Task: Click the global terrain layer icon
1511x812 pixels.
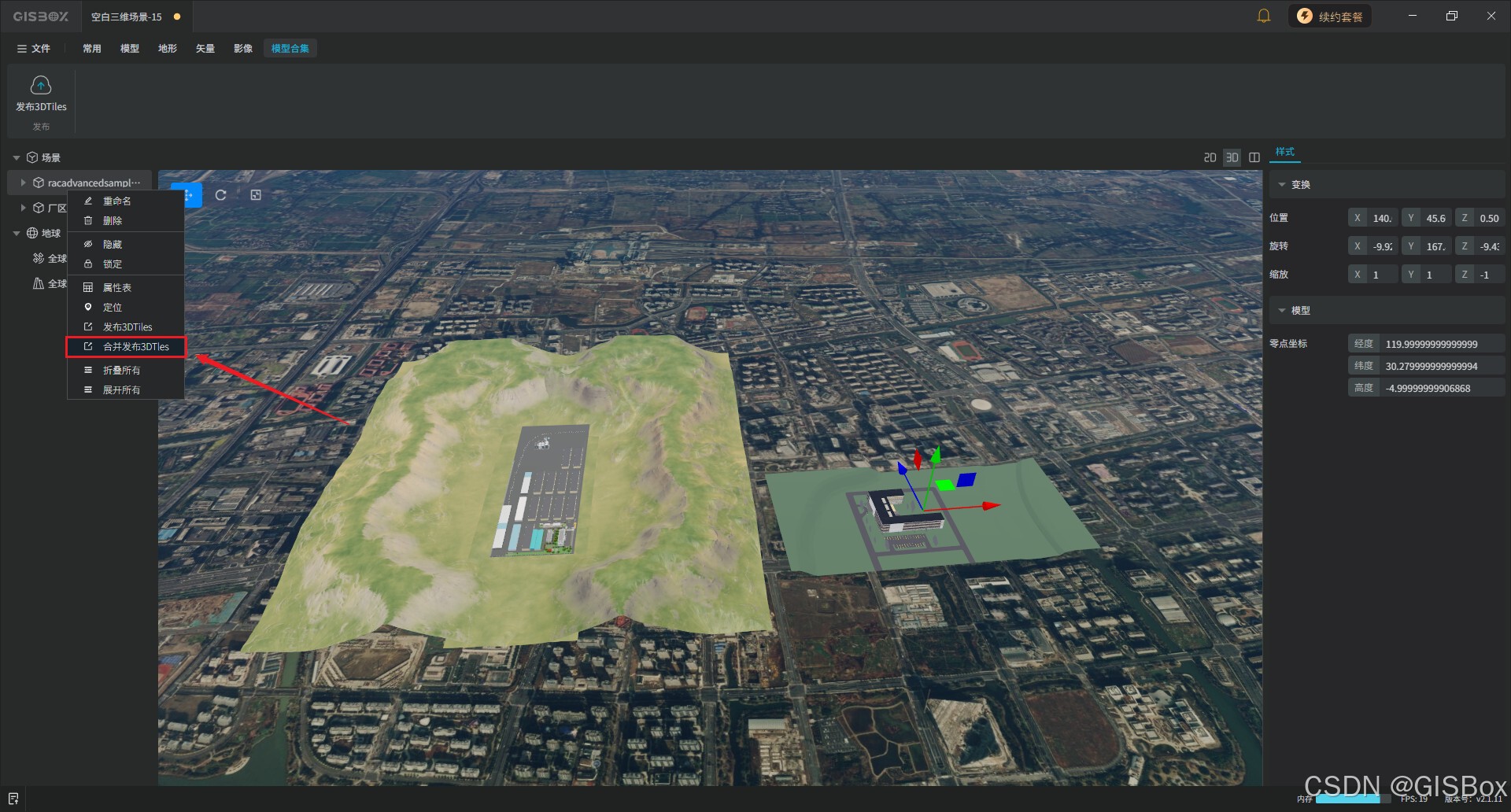Action: coord(38,283)
